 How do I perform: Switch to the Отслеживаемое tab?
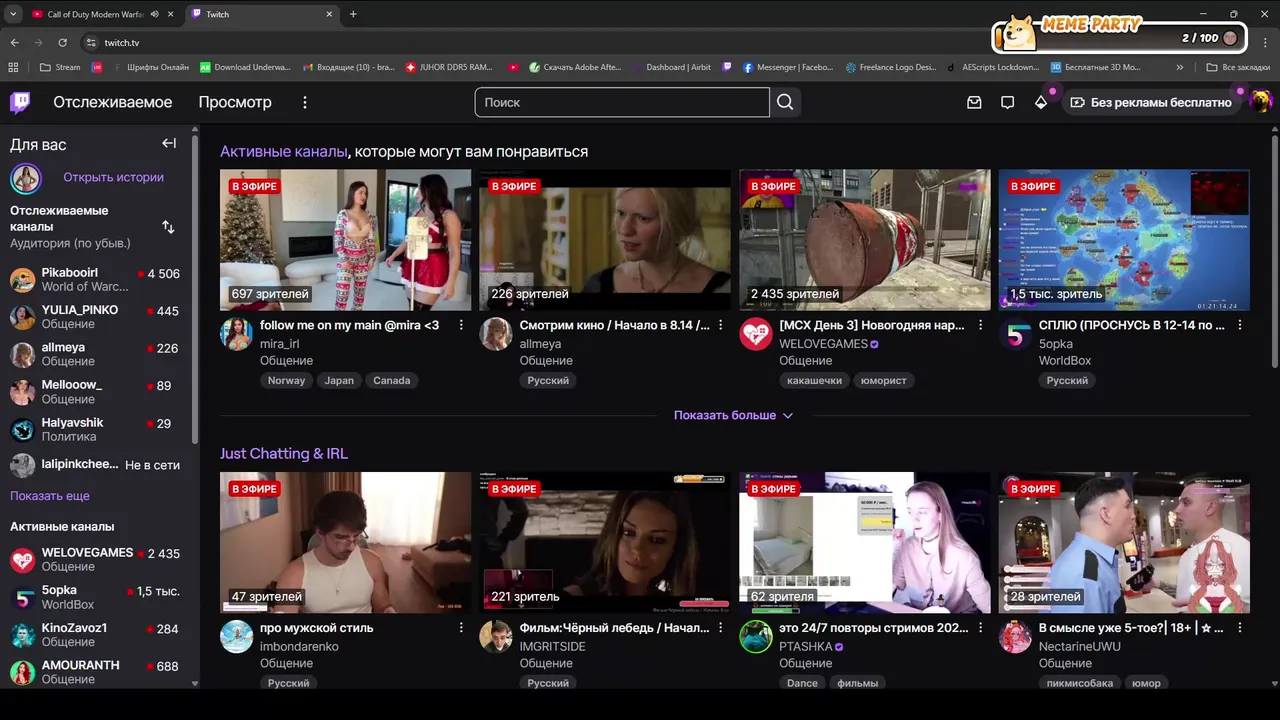[x=113, y=102]
